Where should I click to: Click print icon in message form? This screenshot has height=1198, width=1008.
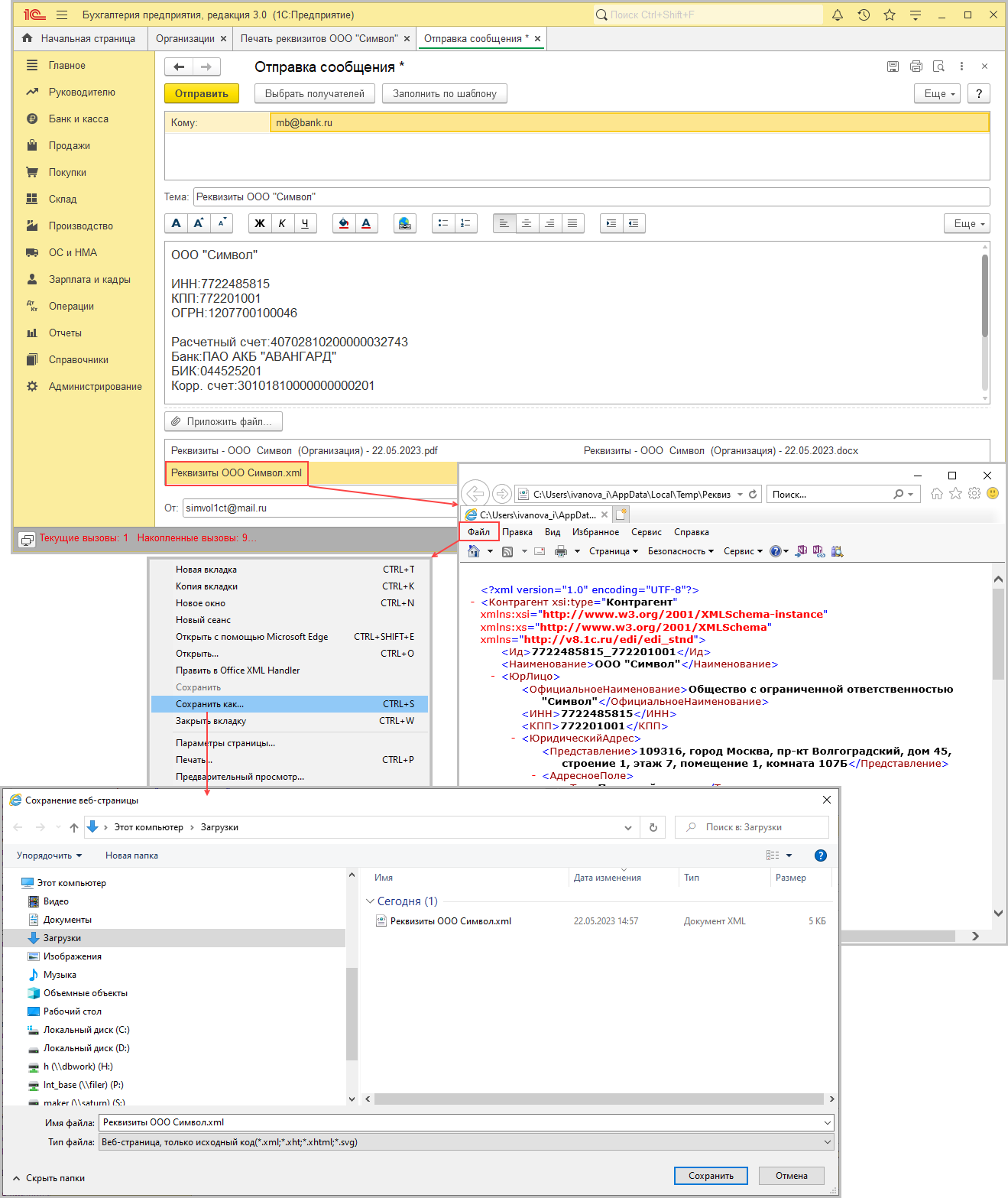point(916,67)
